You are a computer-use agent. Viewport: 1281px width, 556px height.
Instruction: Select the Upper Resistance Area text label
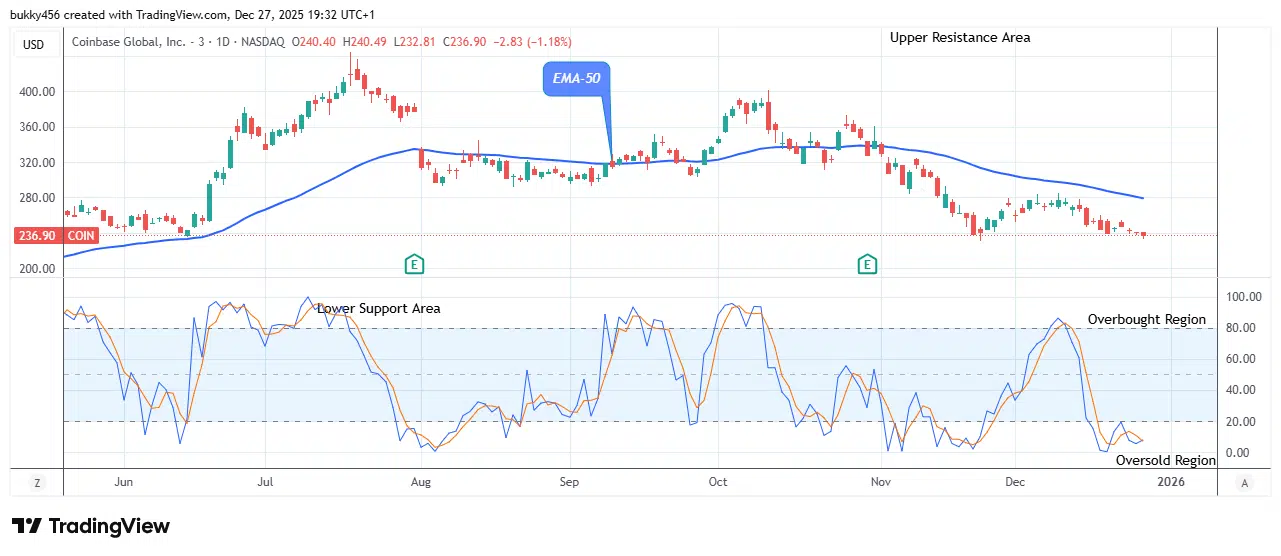click(x=960, y=37)
